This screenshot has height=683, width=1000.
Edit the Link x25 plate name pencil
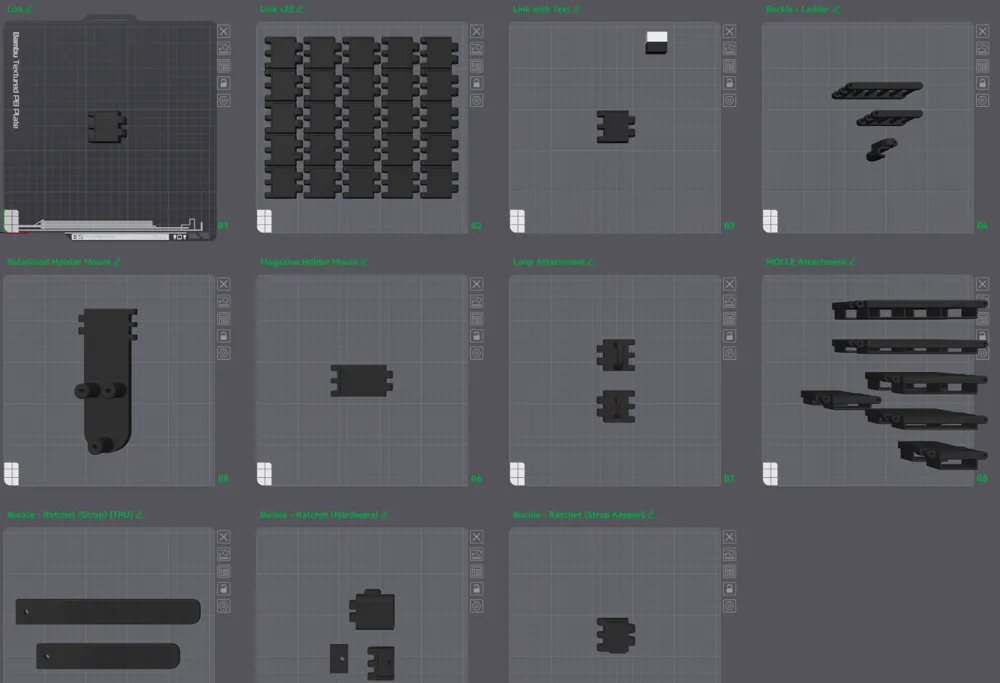(300, 9)
